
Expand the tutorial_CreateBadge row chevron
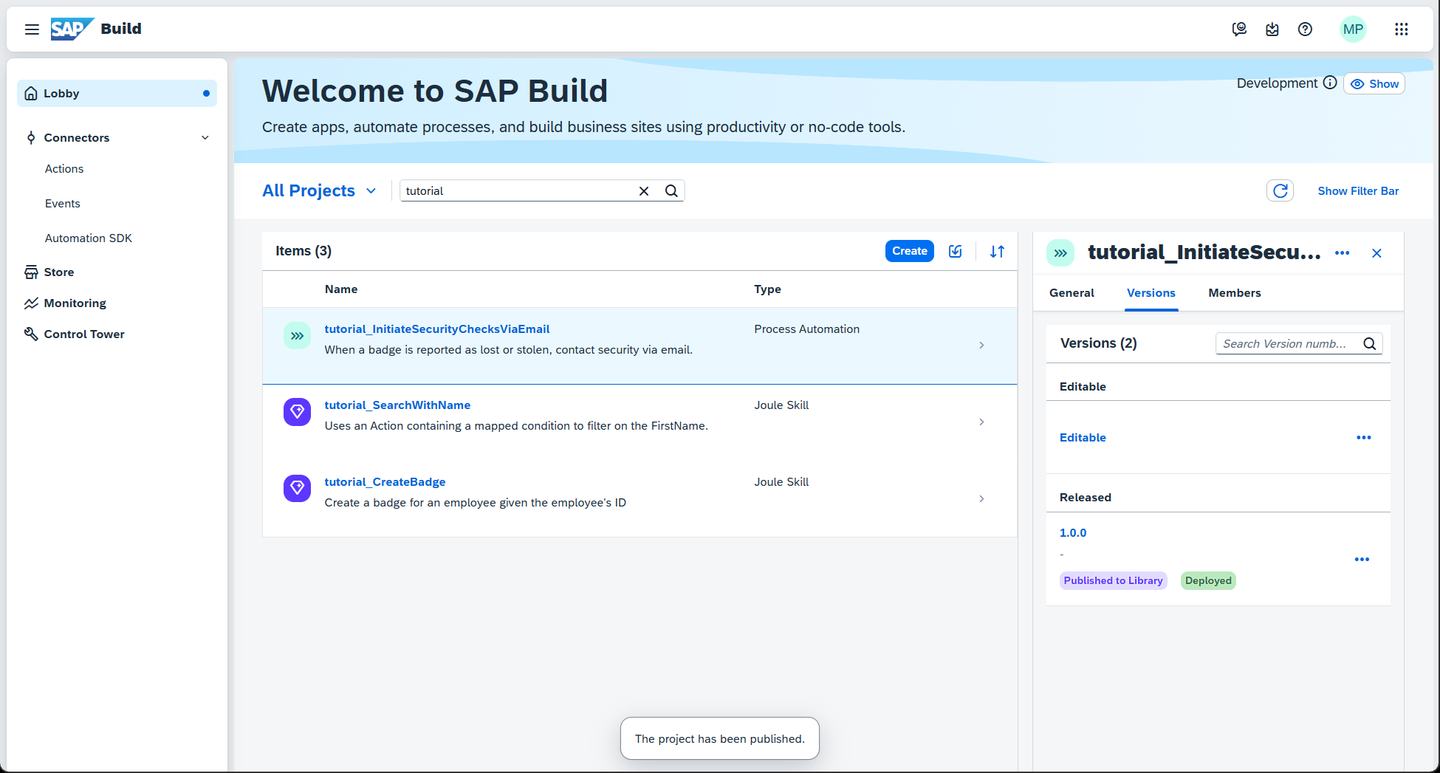tap(981, 499)
